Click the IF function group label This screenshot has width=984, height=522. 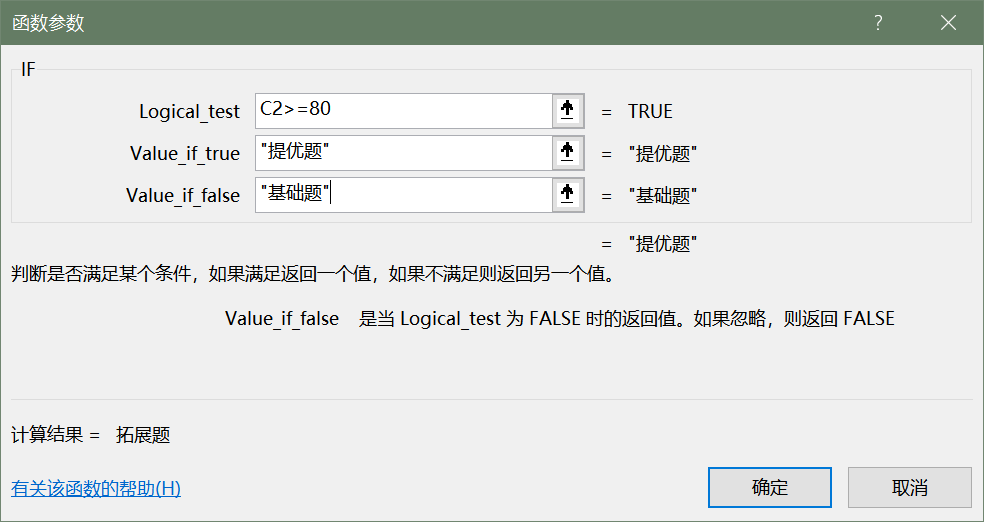coord(28,70)
